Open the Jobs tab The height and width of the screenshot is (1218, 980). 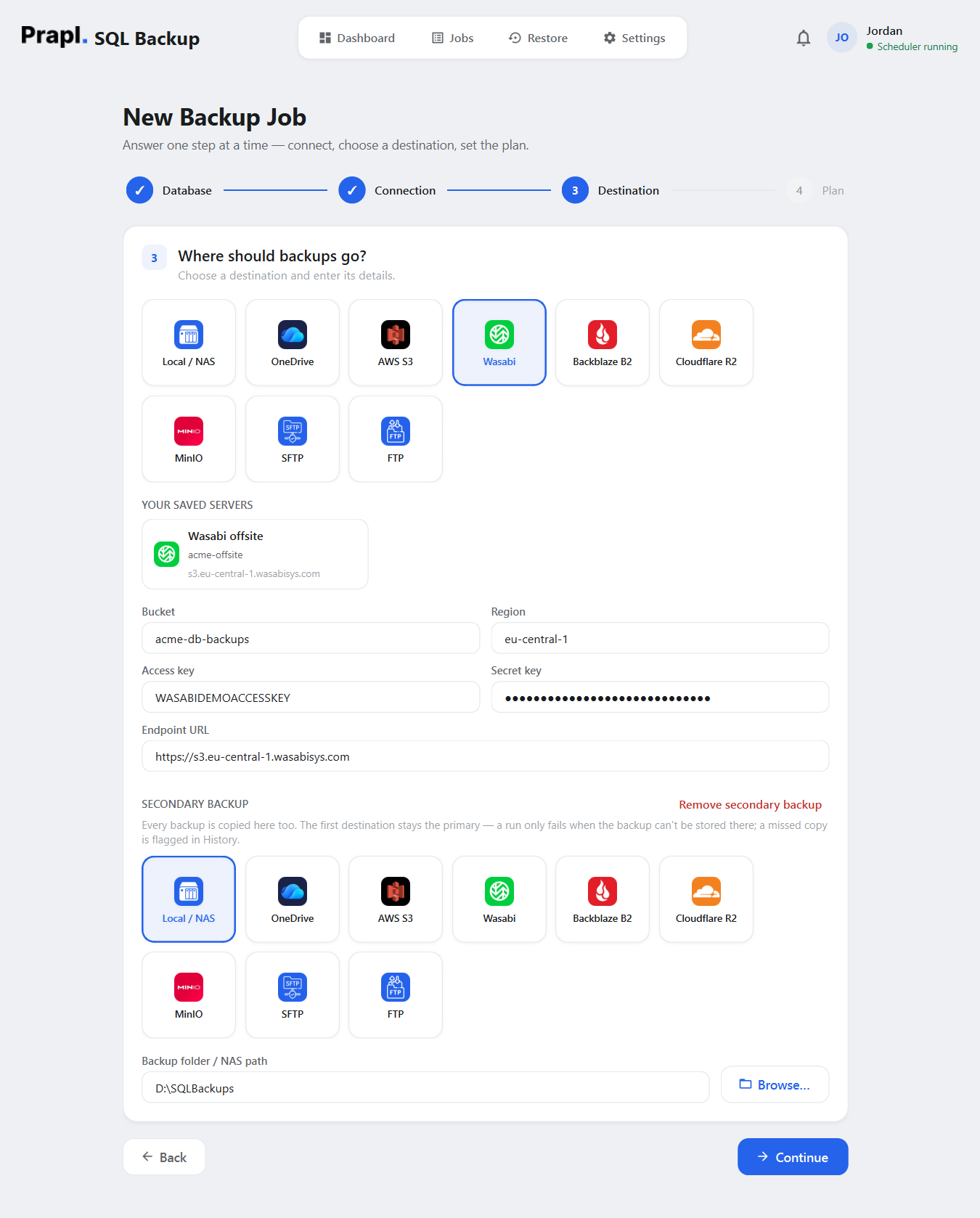coord(453,38)
